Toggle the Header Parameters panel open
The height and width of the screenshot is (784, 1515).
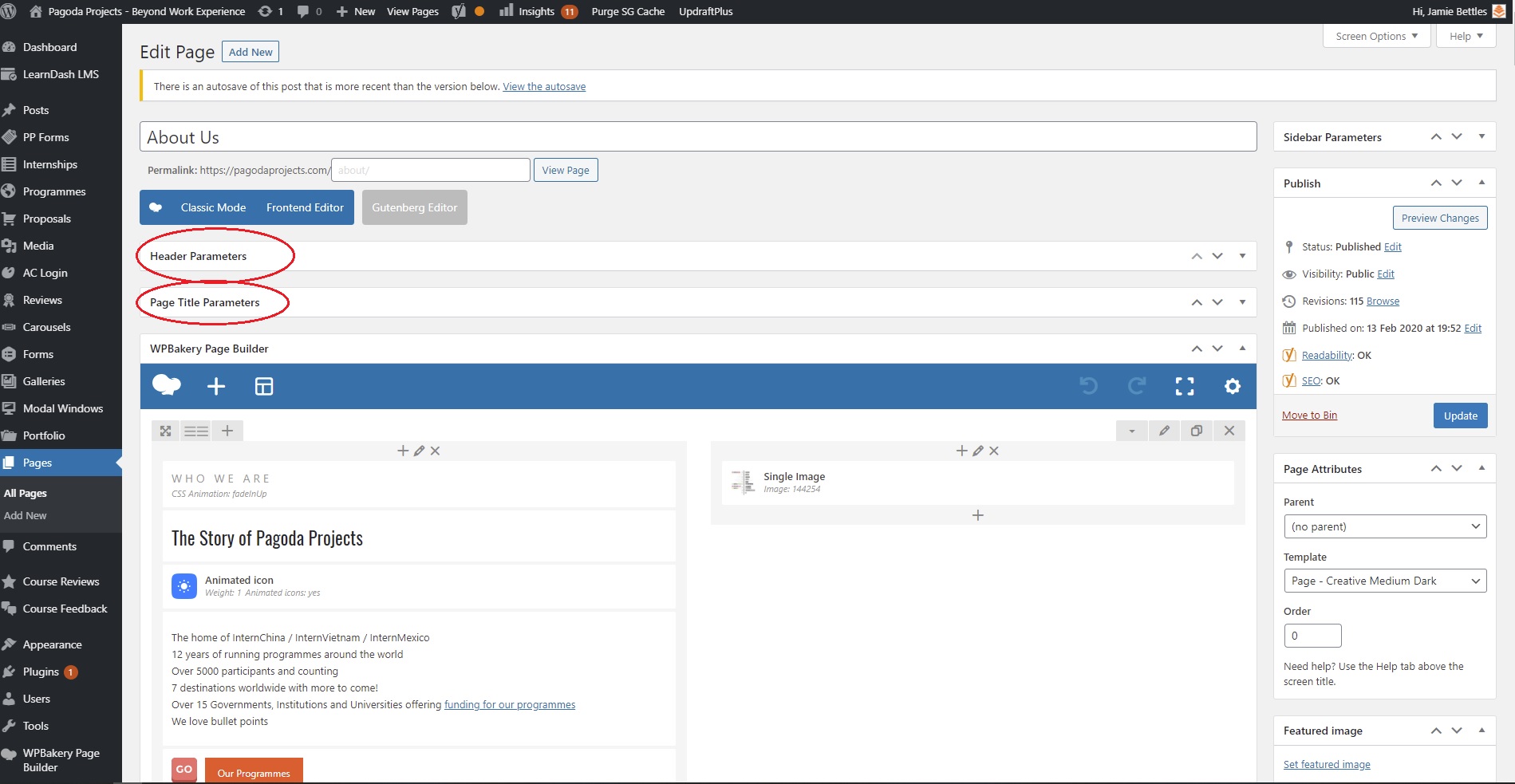(1242, 256)
